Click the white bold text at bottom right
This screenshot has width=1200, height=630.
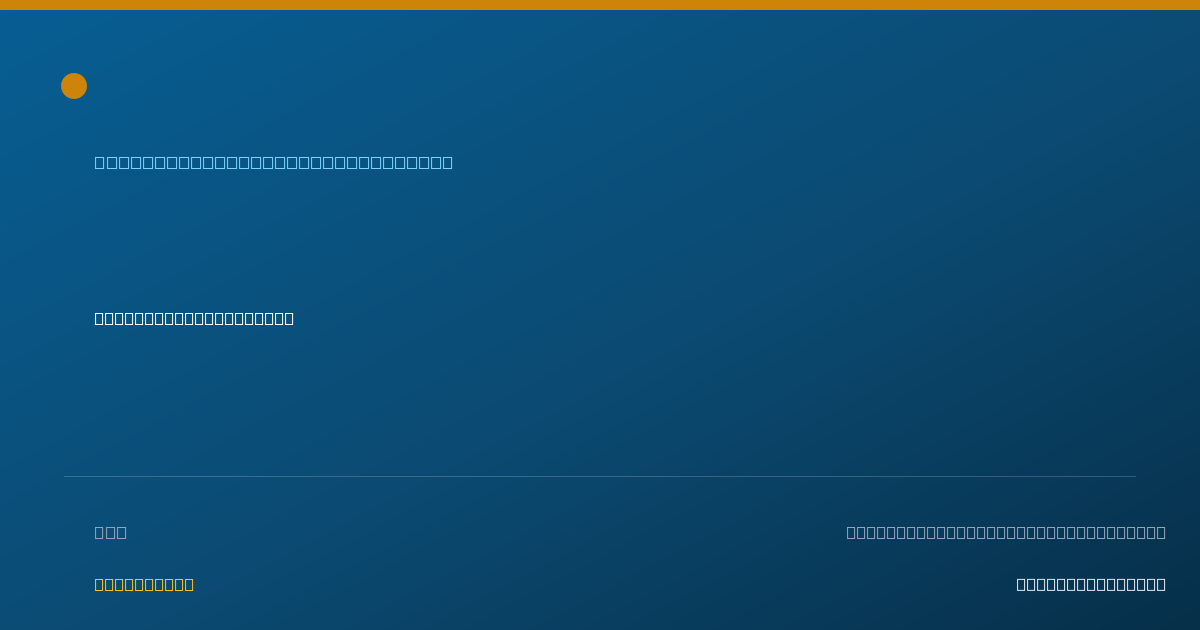(x=1091, y=584)
